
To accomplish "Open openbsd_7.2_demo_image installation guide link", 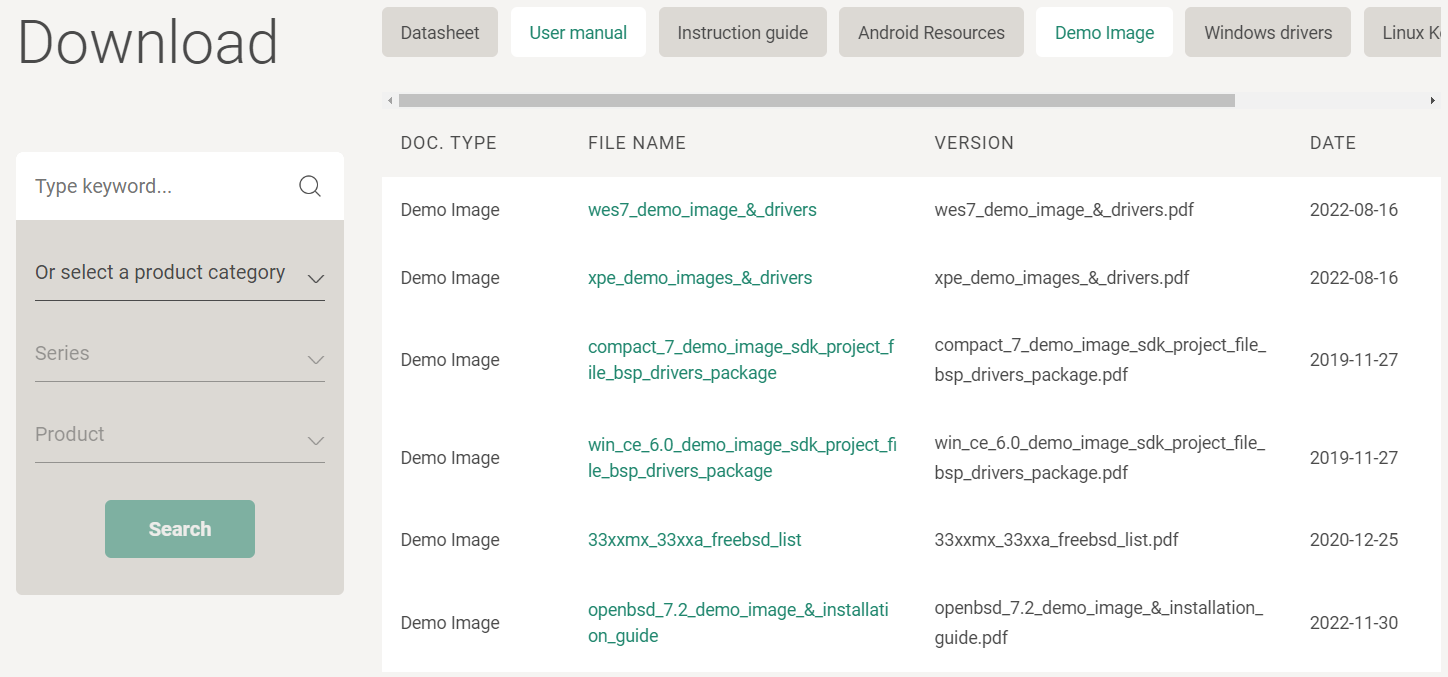I will click(x=738, y=623).
